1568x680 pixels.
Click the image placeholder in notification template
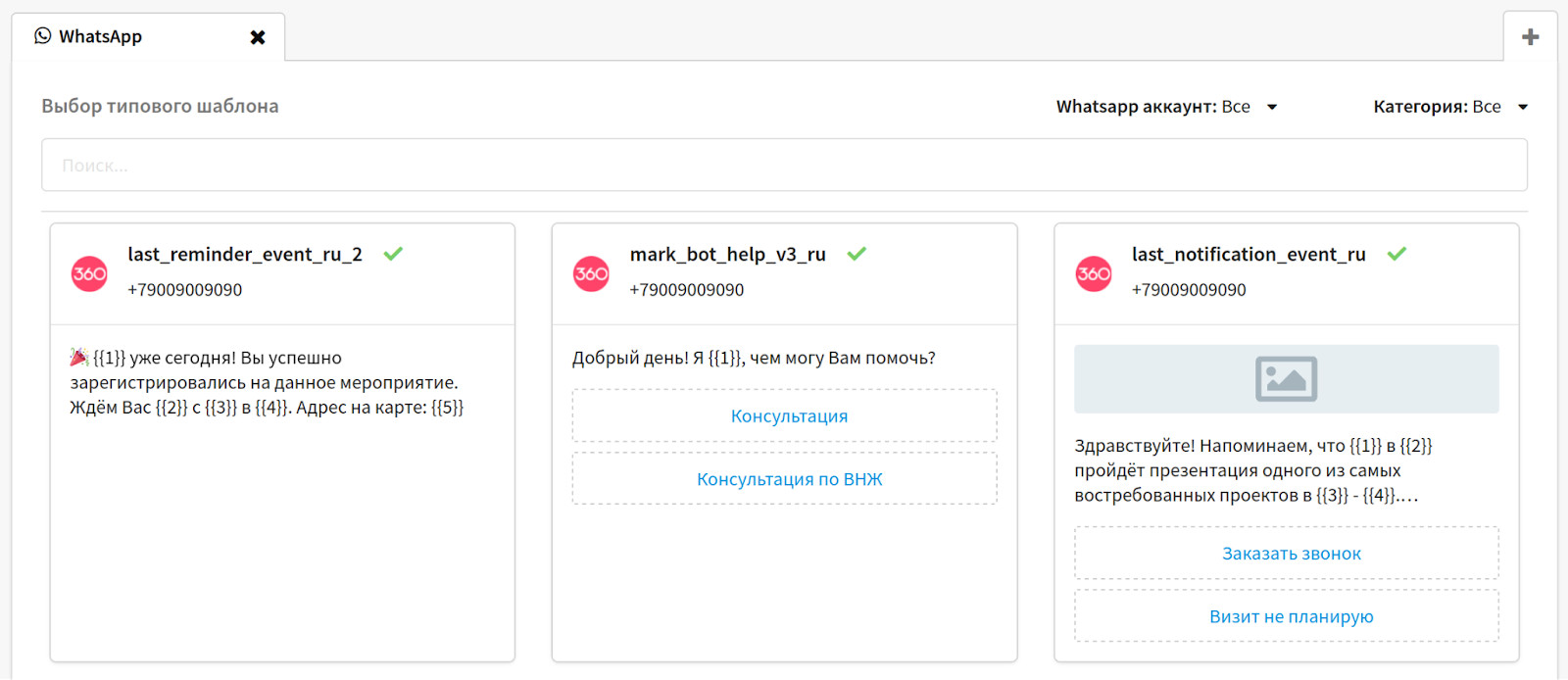click(x=1286, y=379)
